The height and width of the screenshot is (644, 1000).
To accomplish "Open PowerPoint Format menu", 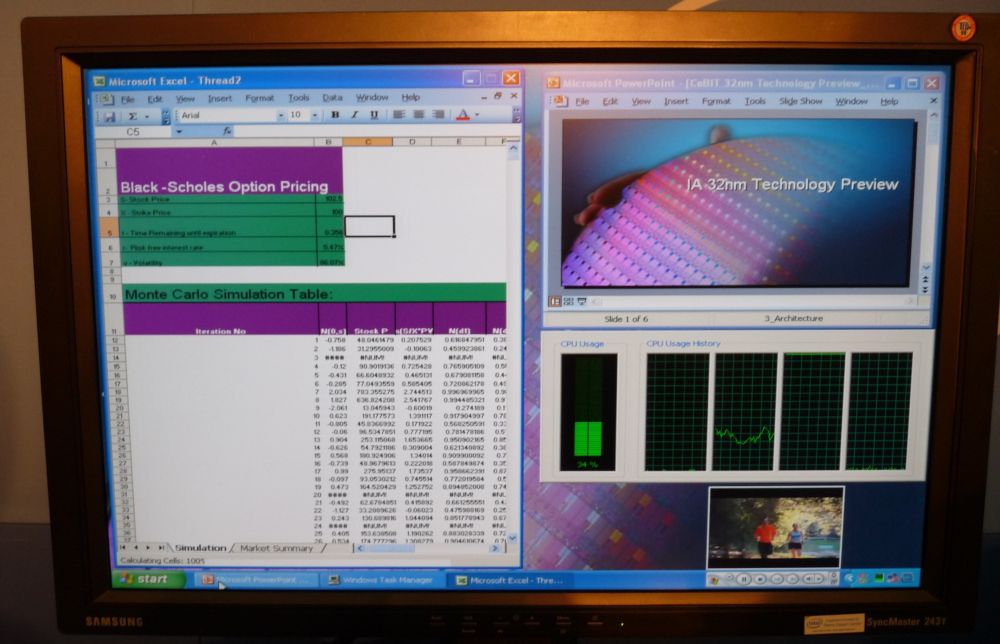I will pyautogui.click(x=716, y=101).
